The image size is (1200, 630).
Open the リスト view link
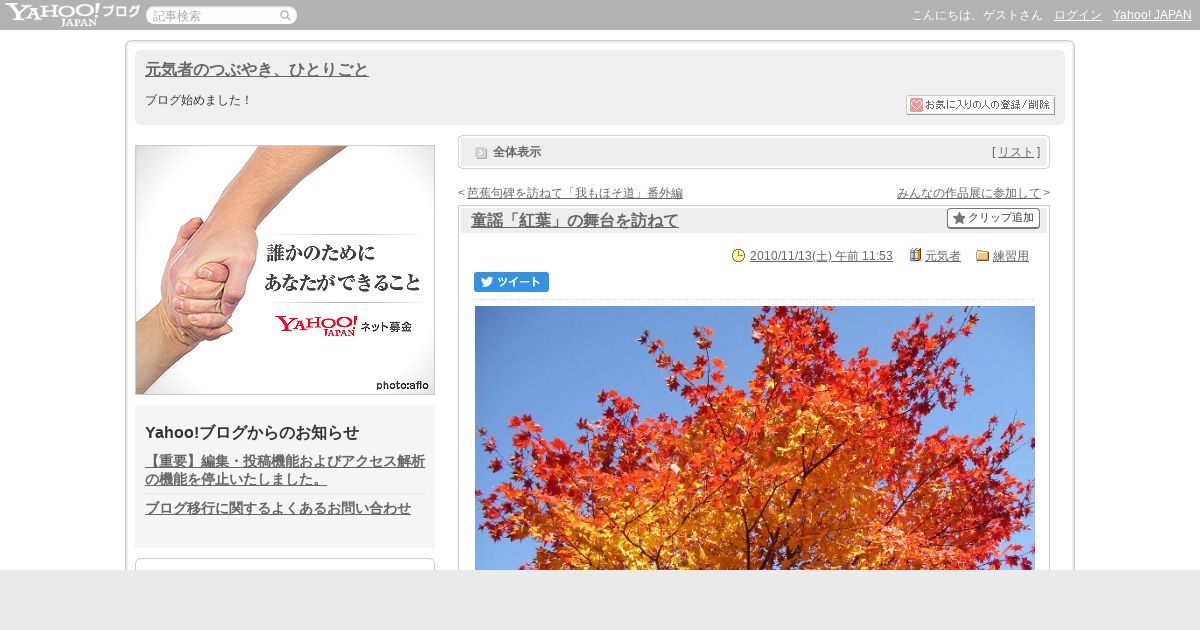tap(1016, 152)
